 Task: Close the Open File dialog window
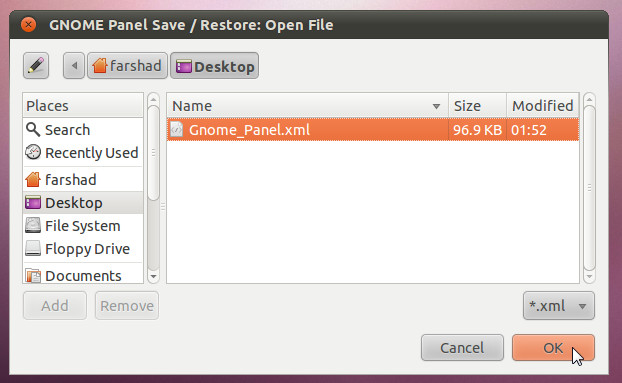point(28,25)
